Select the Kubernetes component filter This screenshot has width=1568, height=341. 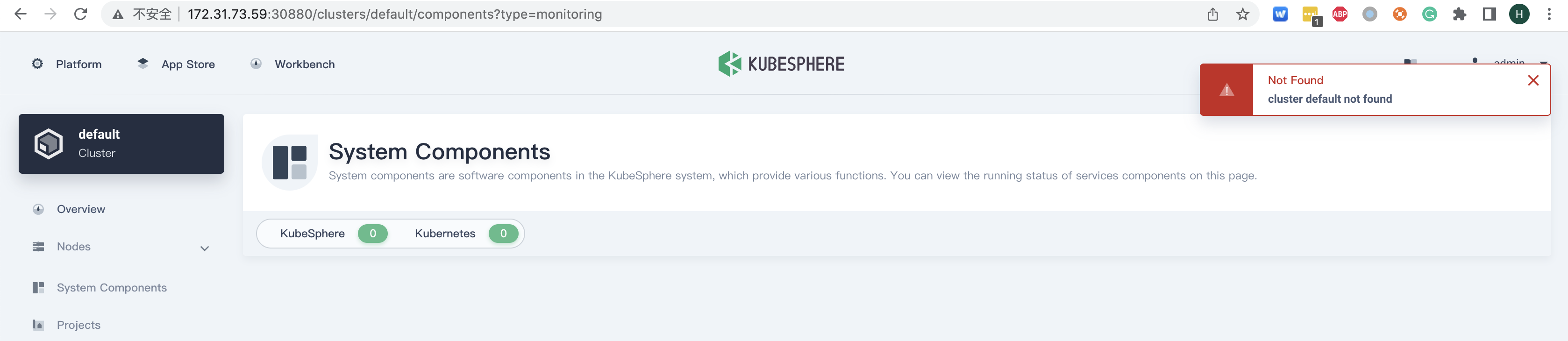point(445,233)
